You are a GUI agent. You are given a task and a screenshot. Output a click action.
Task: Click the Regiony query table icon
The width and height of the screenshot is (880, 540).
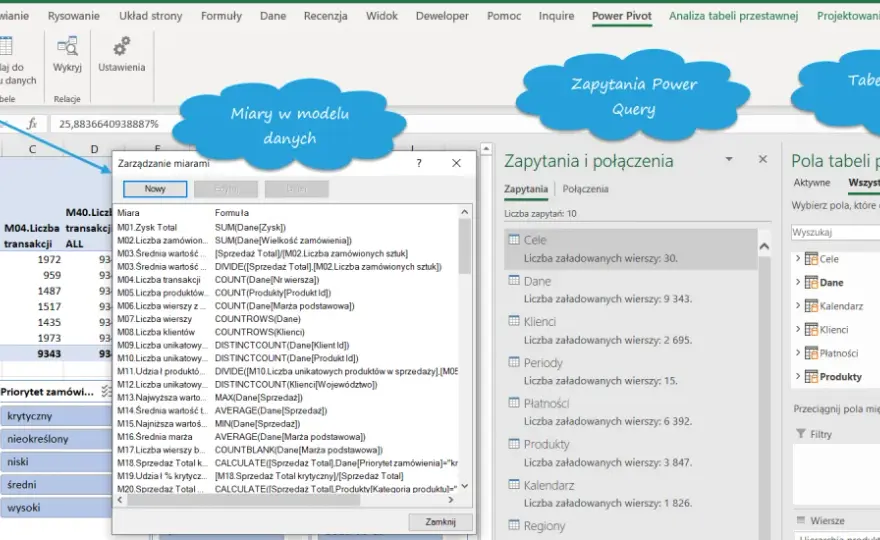514,525
